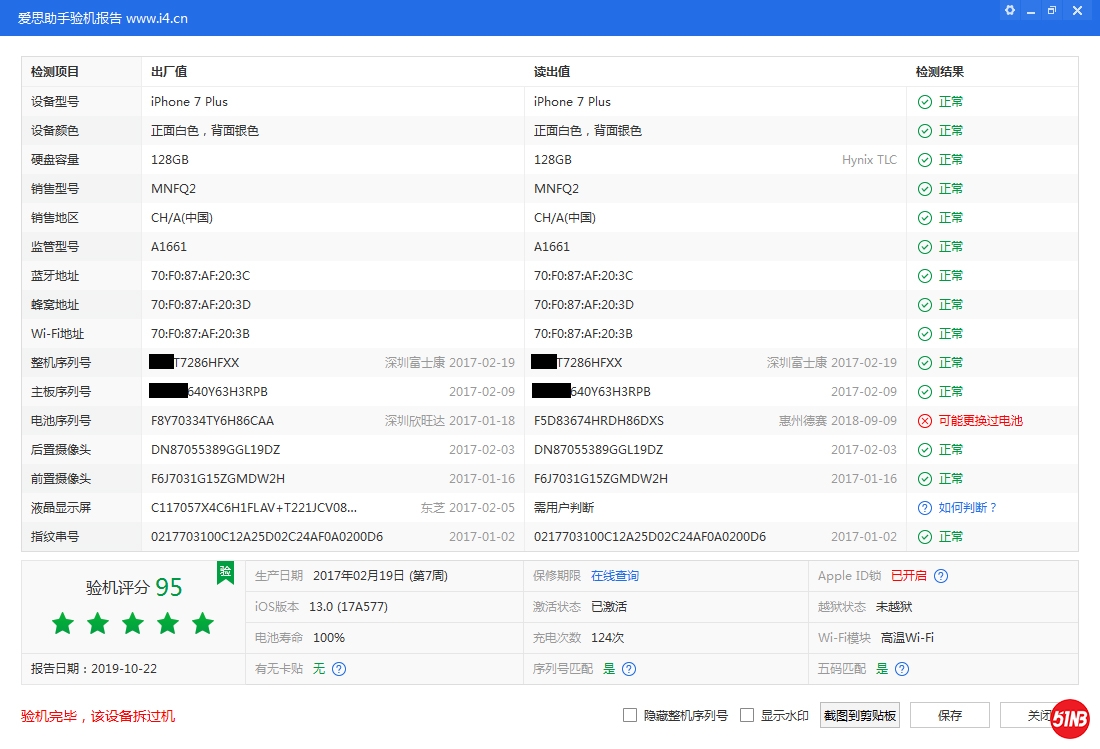Click question icon in 液晶显示屏 row
The image size is (1100, 749).
(925, 508)
